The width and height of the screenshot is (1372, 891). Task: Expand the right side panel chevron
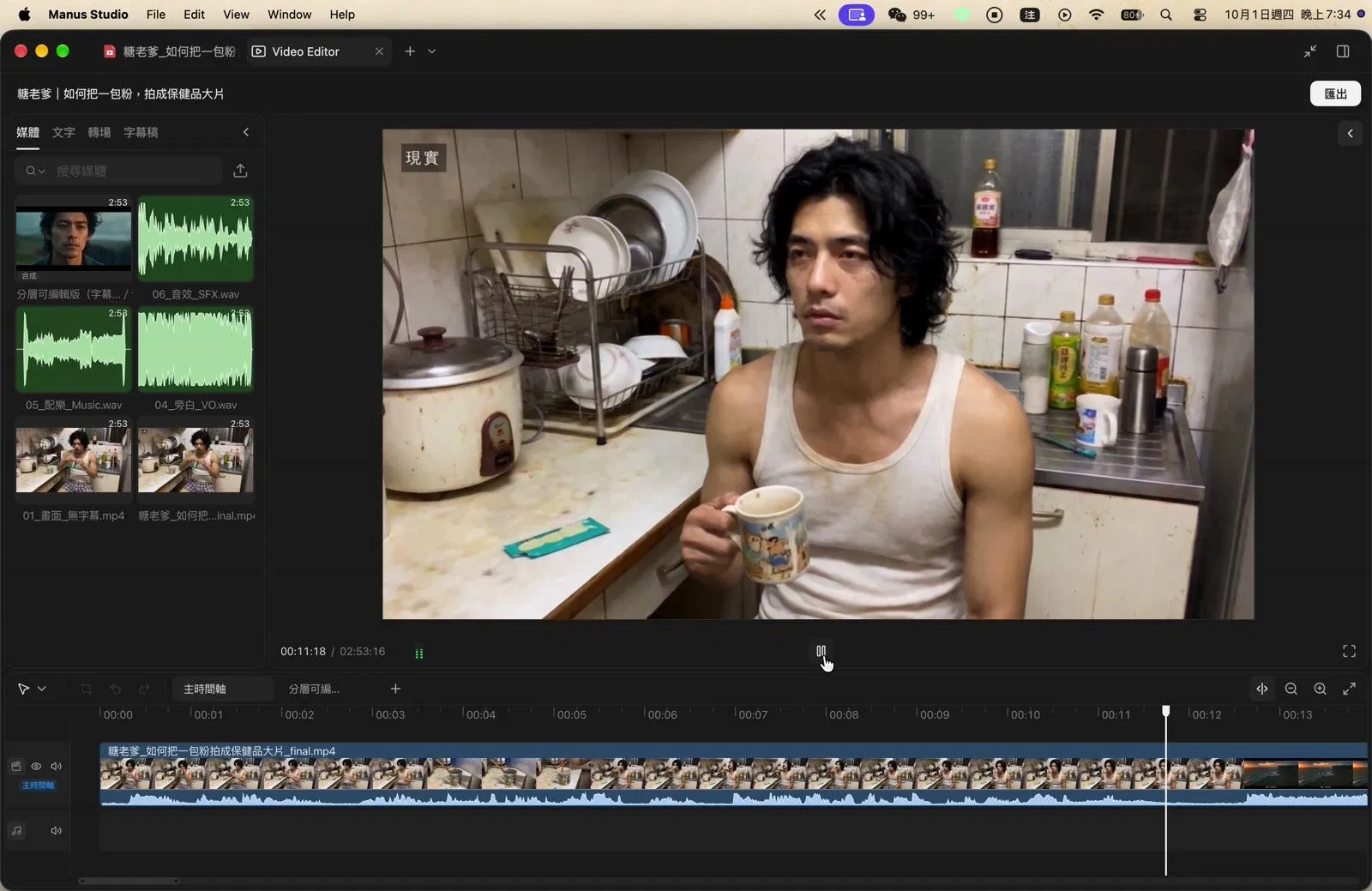pyautogui.click(x=1350, y=133)
